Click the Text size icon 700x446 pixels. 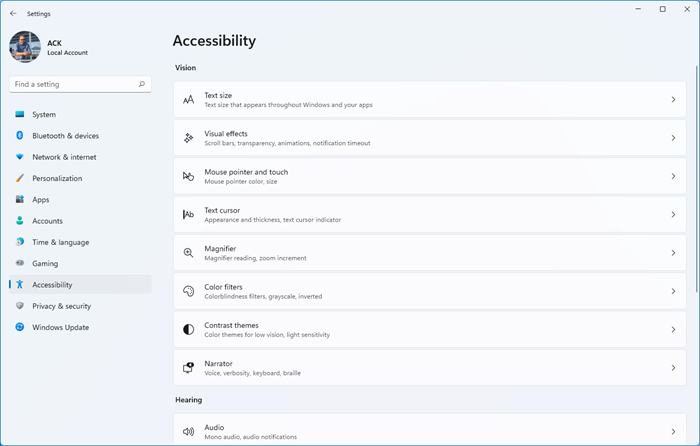(x=188, y=100)
